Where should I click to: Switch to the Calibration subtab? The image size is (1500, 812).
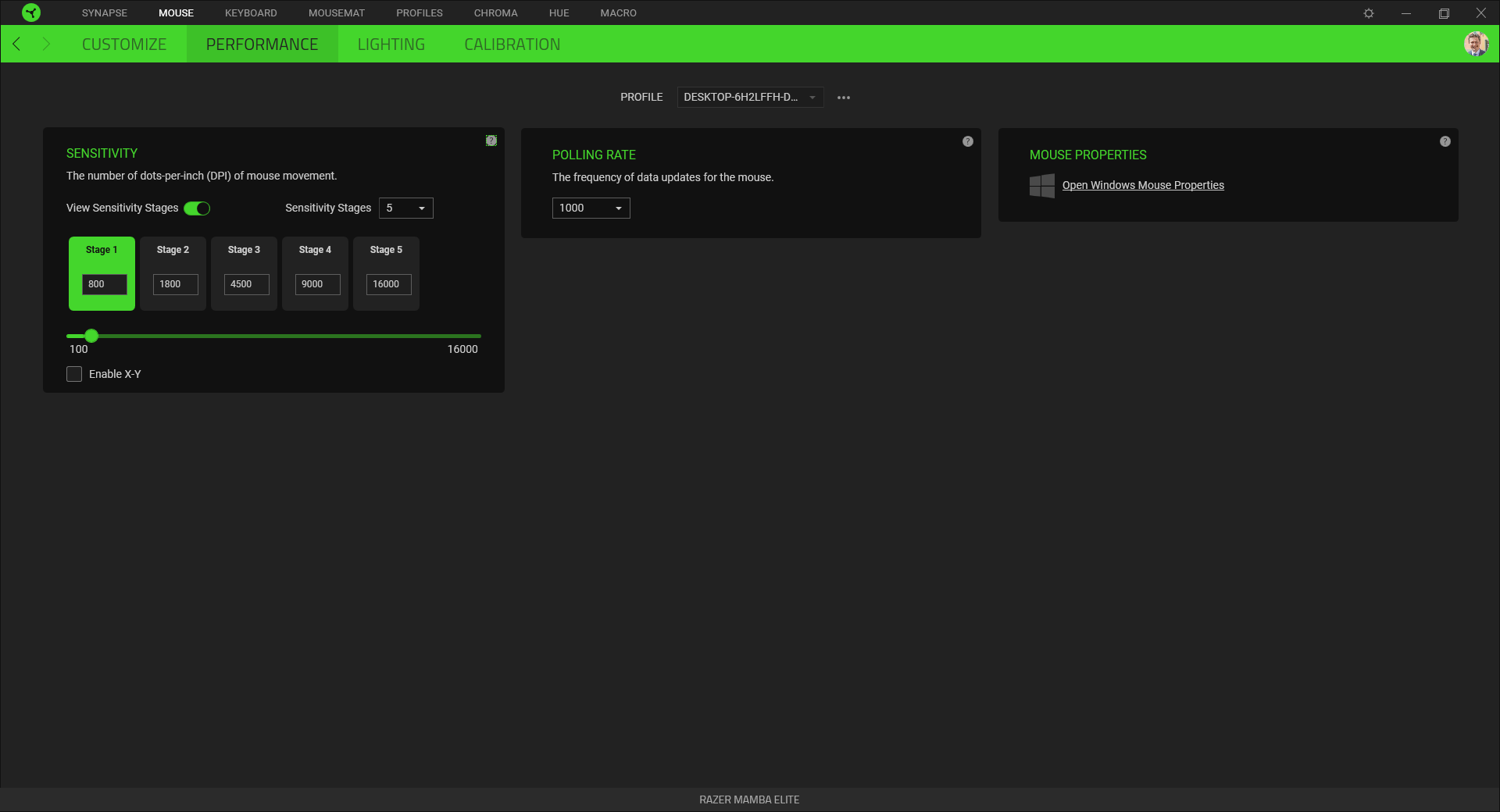(512, 45)
